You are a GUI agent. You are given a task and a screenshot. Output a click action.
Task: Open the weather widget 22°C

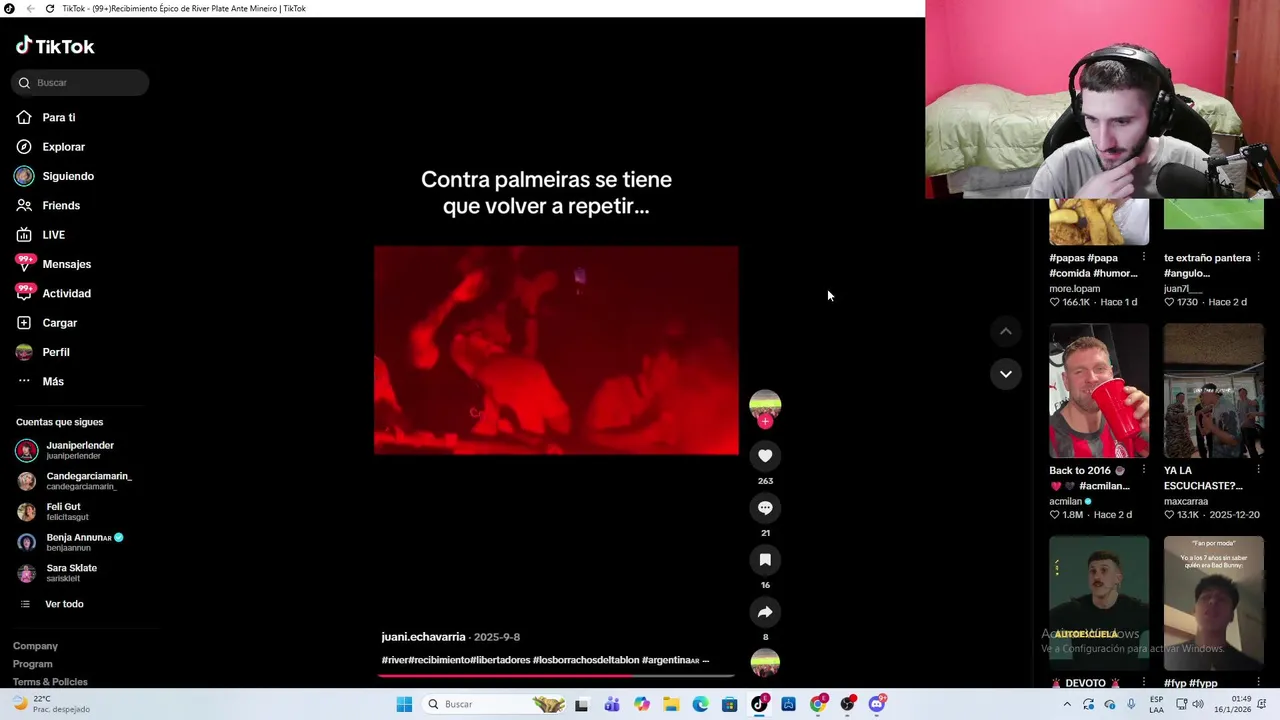point(50,704)
